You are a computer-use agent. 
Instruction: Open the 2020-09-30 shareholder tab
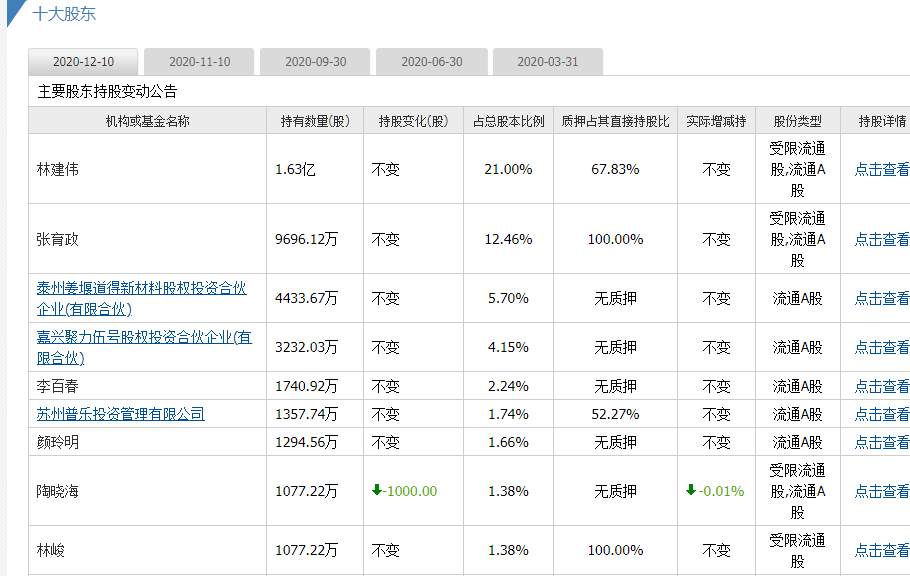[x=315, y=62]
